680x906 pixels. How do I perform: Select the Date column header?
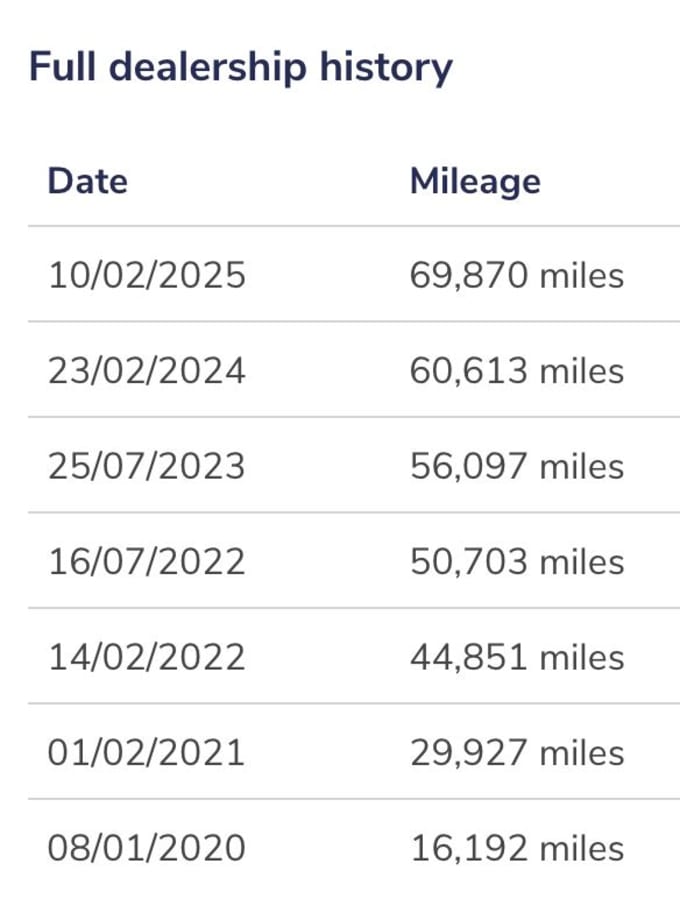coord(87,181)
